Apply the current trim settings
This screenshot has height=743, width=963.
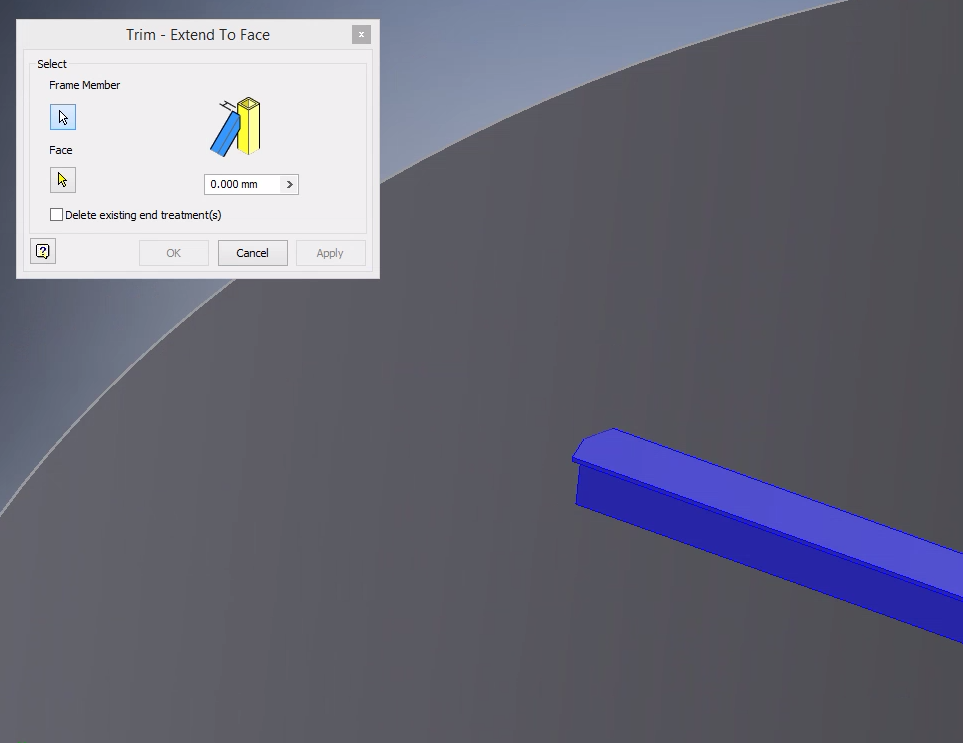[x=330, y=252]
